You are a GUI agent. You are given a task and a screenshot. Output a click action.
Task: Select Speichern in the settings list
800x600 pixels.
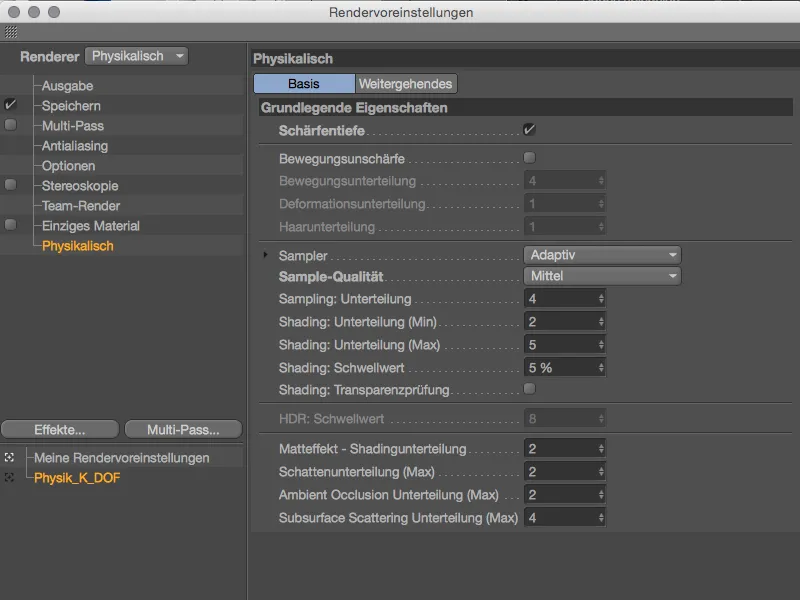(x=71, y=106)
